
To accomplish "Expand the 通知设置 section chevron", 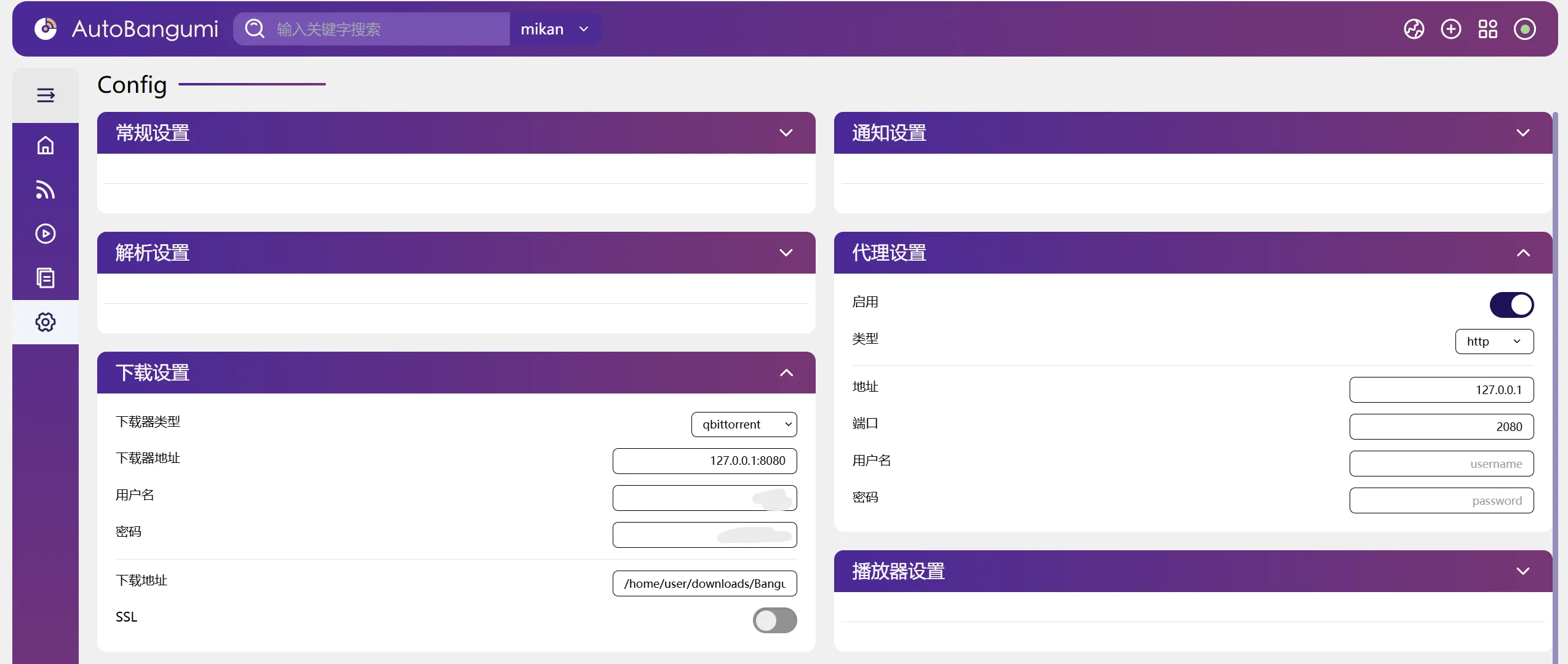I will click(x=1522, y=133).
